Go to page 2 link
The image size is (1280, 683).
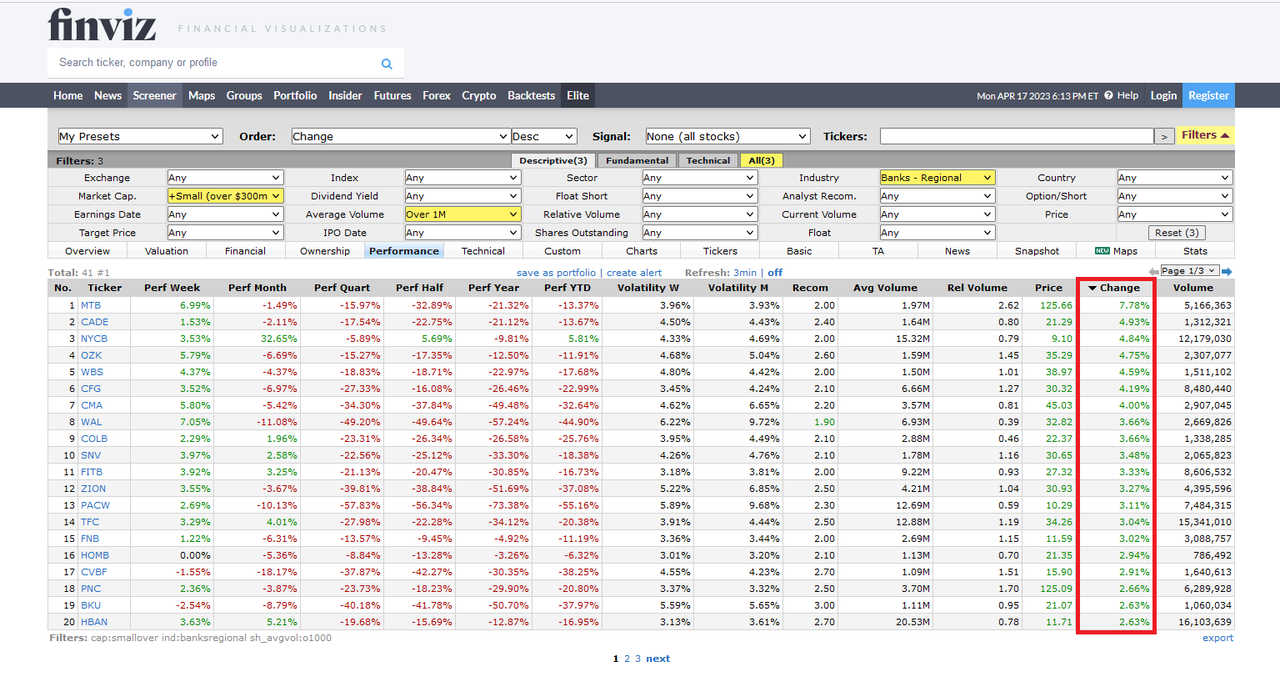(x=627, y=659)
